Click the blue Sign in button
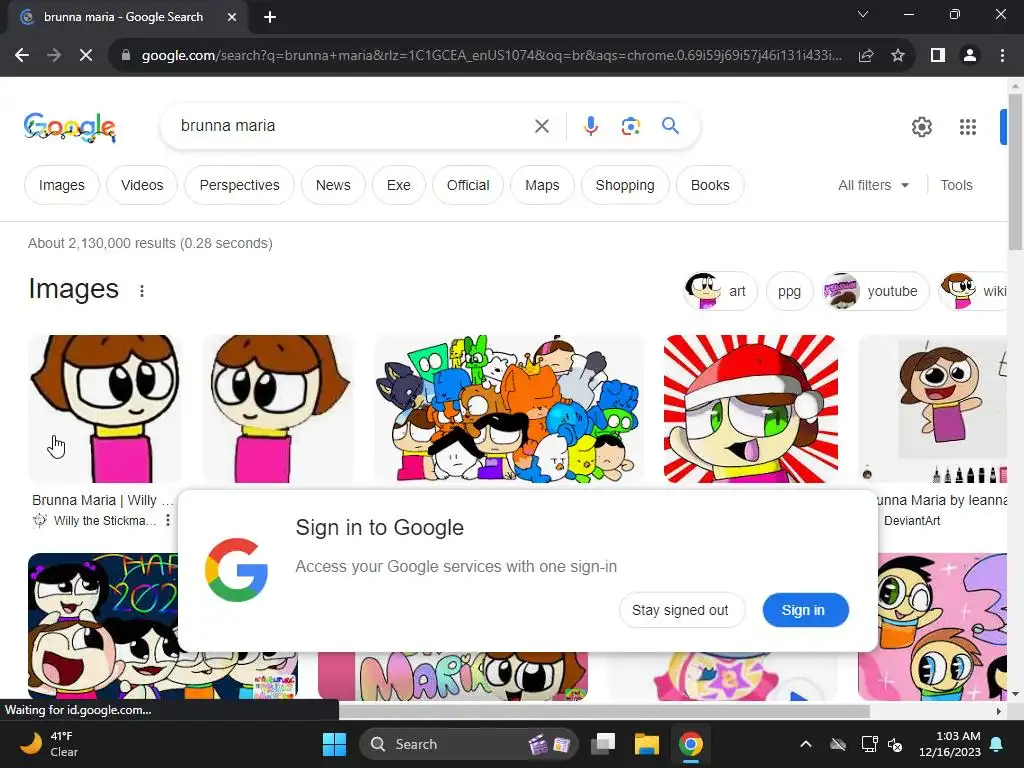Image resolution: width=1024 pixels, height=768 pixels. (805, 610)
